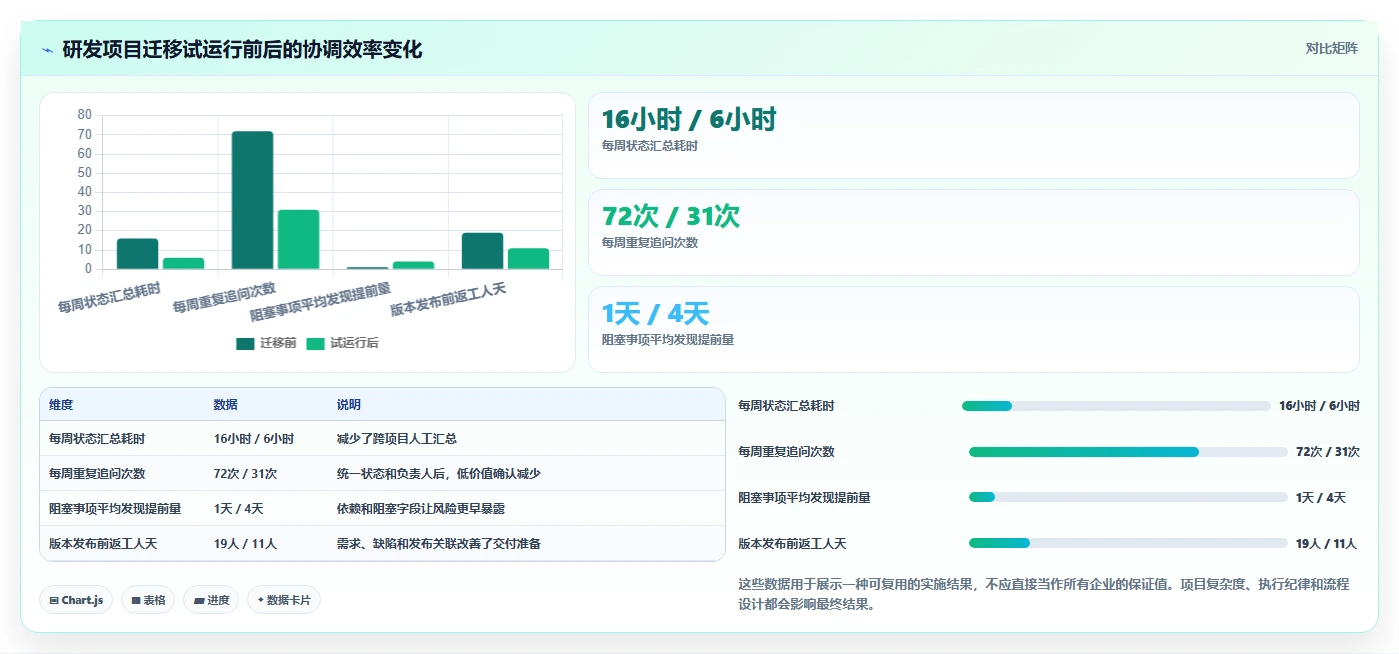1399x654 pixels.
Task: Click the 试运行后 bar for 版本发布前返工人天
Action: click(x=528, y=259)
